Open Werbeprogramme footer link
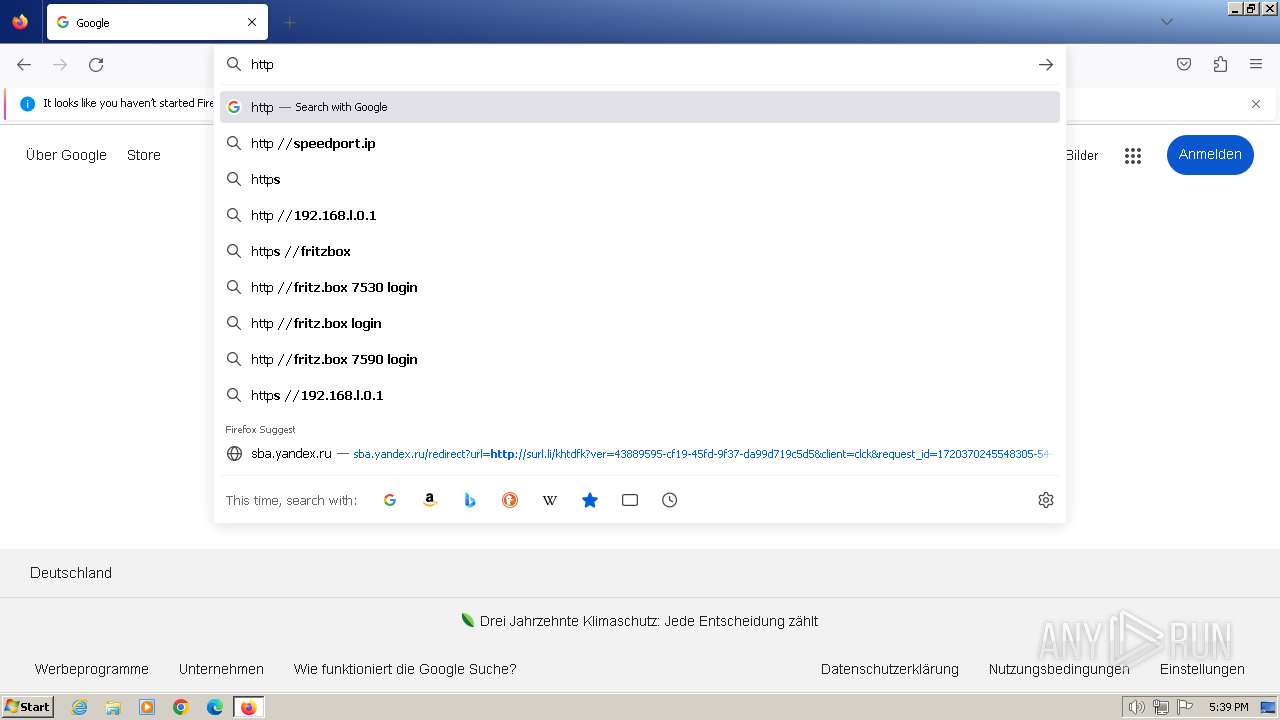The width and height of the screenshot is (1280, 720). pyautogui.click(x=92, y=669)
